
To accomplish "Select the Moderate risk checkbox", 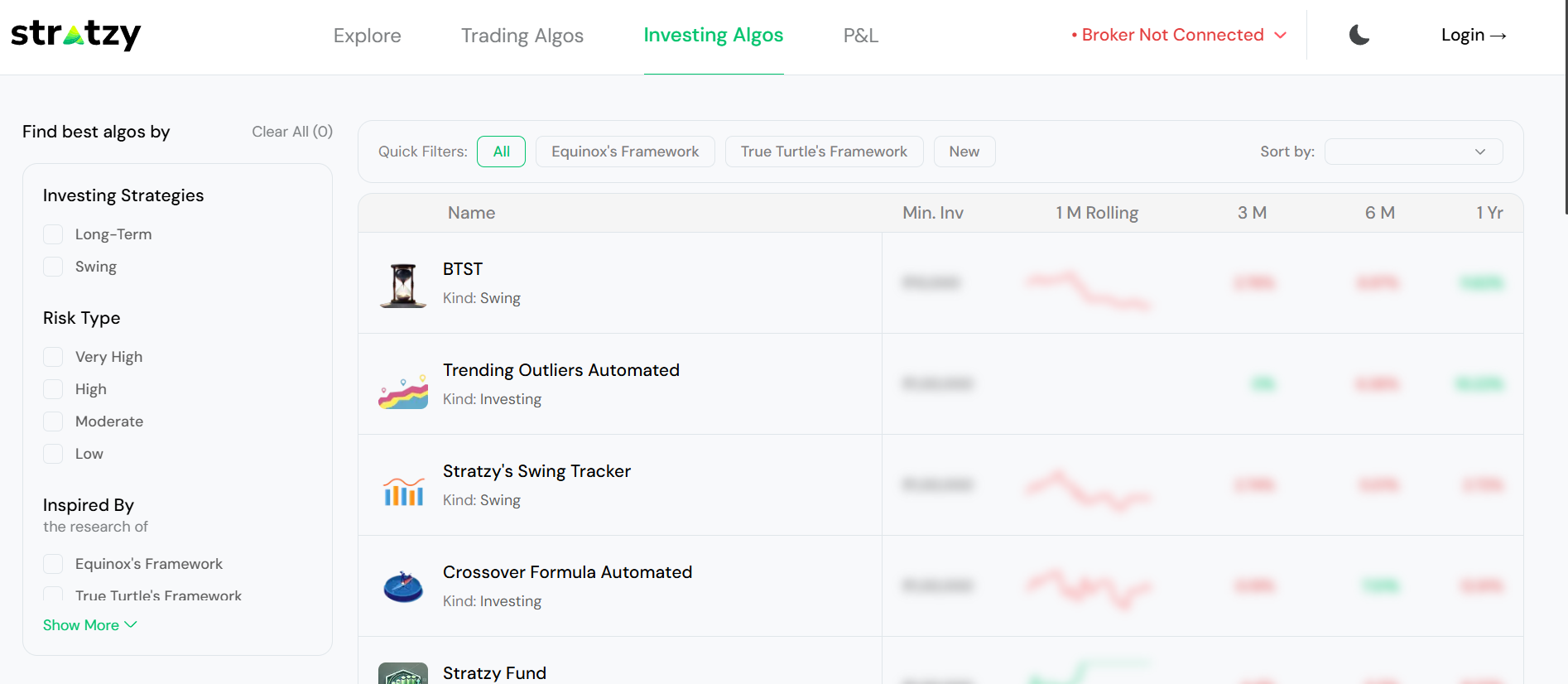I will pos(53,421).
